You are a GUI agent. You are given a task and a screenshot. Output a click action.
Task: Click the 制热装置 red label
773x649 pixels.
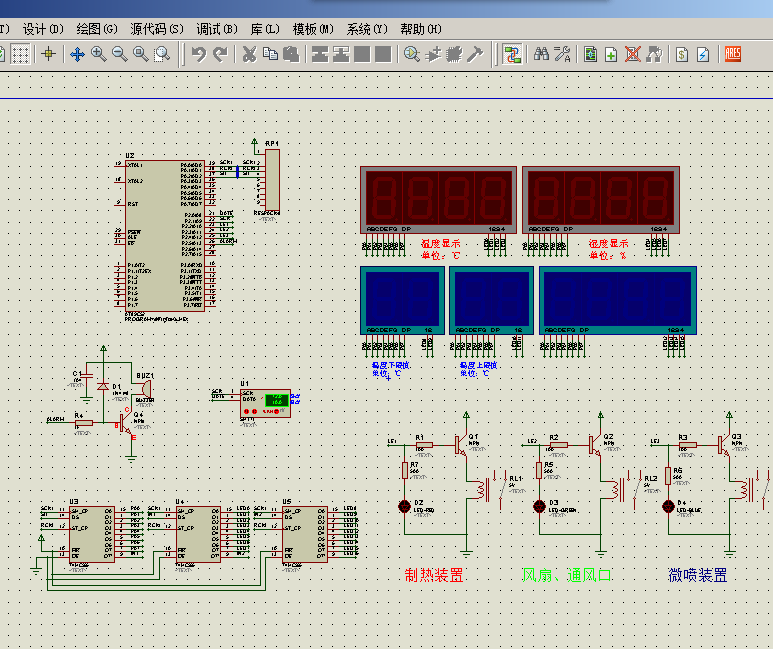click(434, 575)
